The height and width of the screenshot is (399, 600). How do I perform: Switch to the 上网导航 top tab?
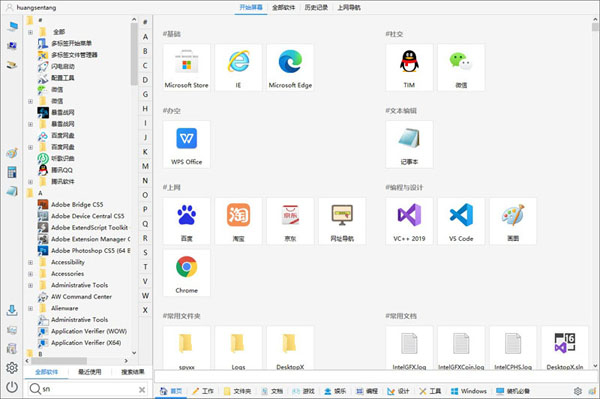click(349, 7)
